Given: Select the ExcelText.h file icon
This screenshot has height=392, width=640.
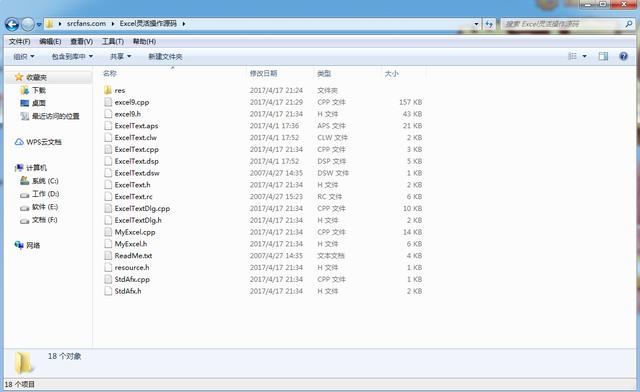Looking at the screenshot, I should click(108, 185).
